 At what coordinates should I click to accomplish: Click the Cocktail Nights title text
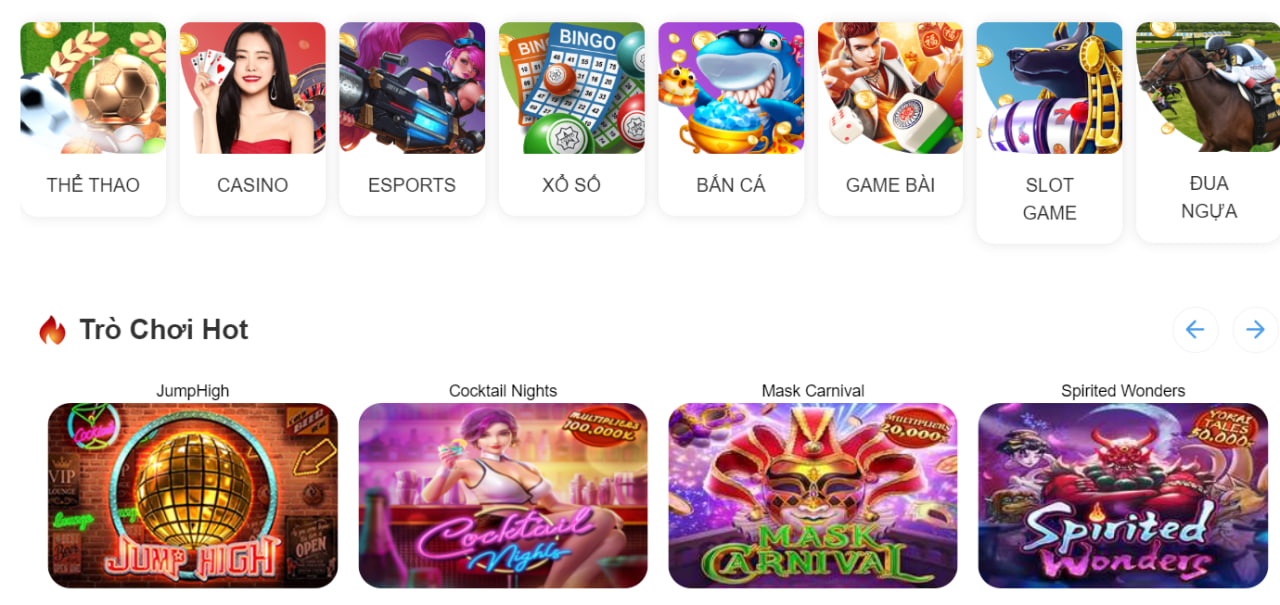503,391
